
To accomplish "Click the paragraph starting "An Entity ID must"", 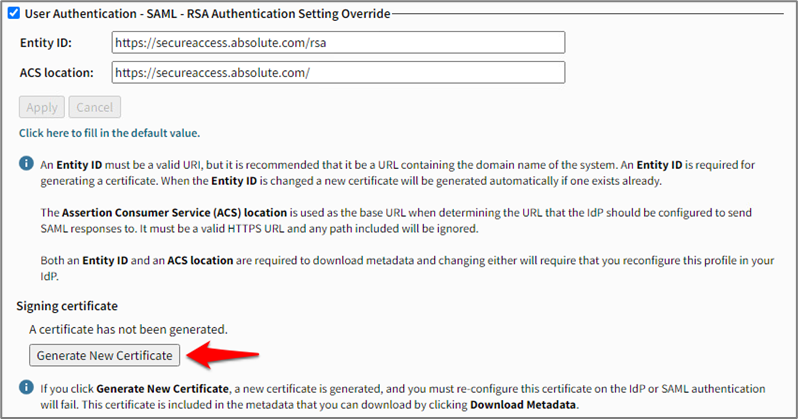I will (397, 171).
